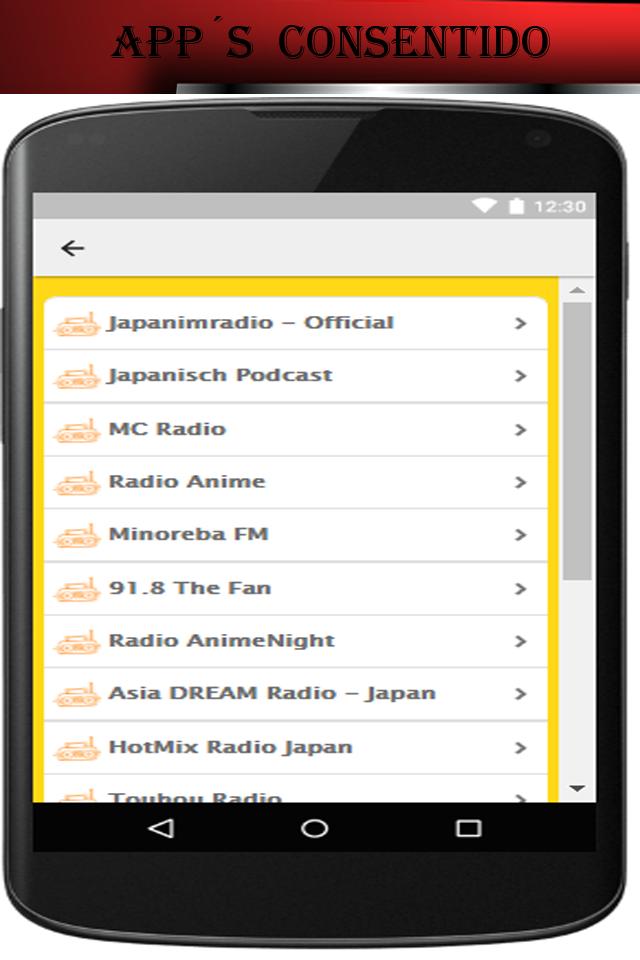640x960 pixels.
Task: Open chevron for Radio Anime
Action: tap(521, 482)
